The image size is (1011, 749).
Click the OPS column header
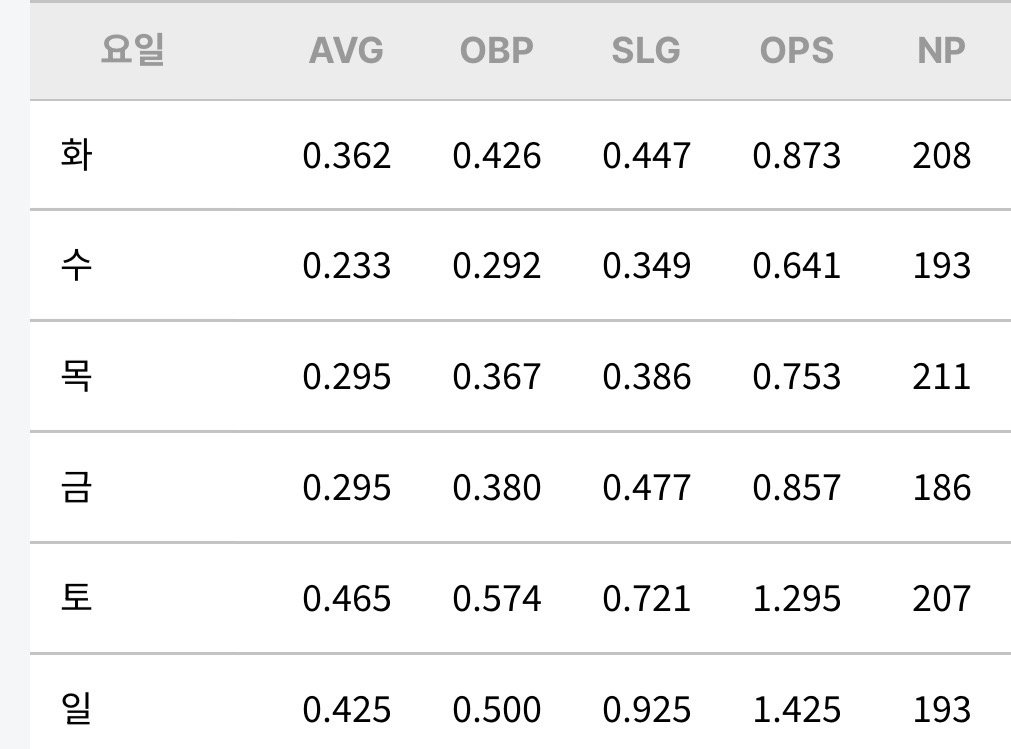796,50
